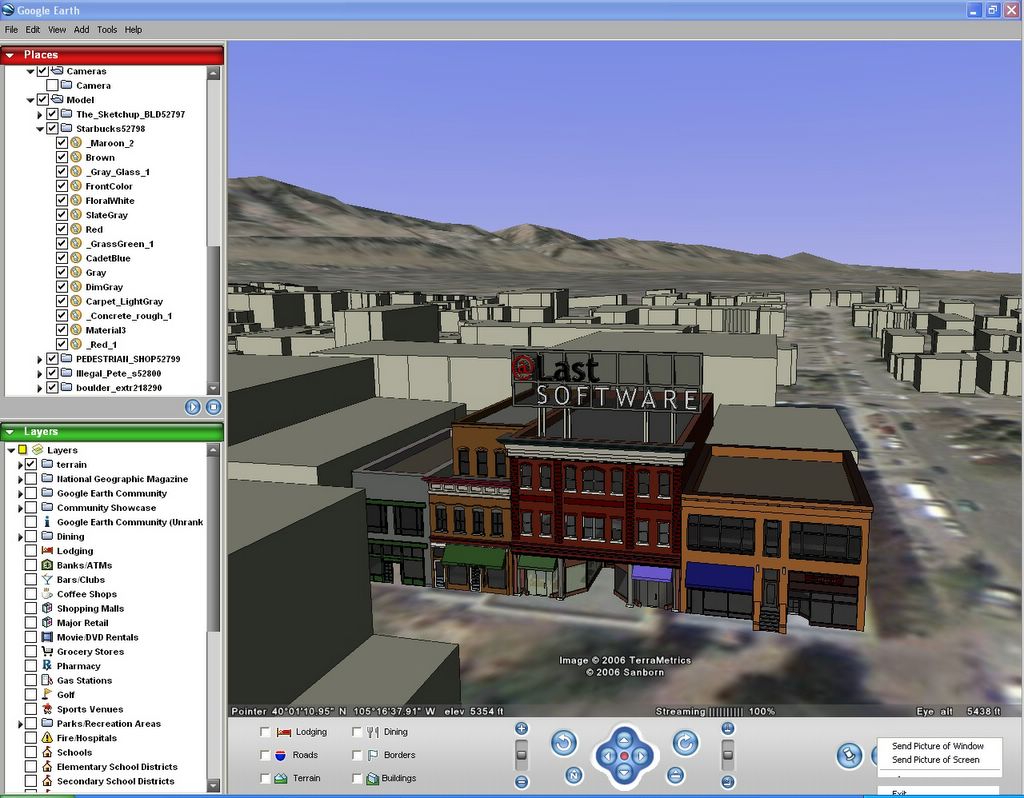Image resolution: width=1024 pixels, height=798 pixels.
Task: Expand the Parks/Recreation Areas folder
Action: [x=21, y=724]
